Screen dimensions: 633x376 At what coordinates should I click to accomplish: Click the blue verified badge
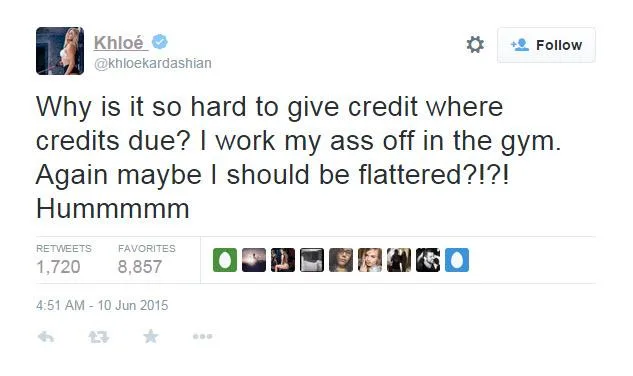(160, 42)
